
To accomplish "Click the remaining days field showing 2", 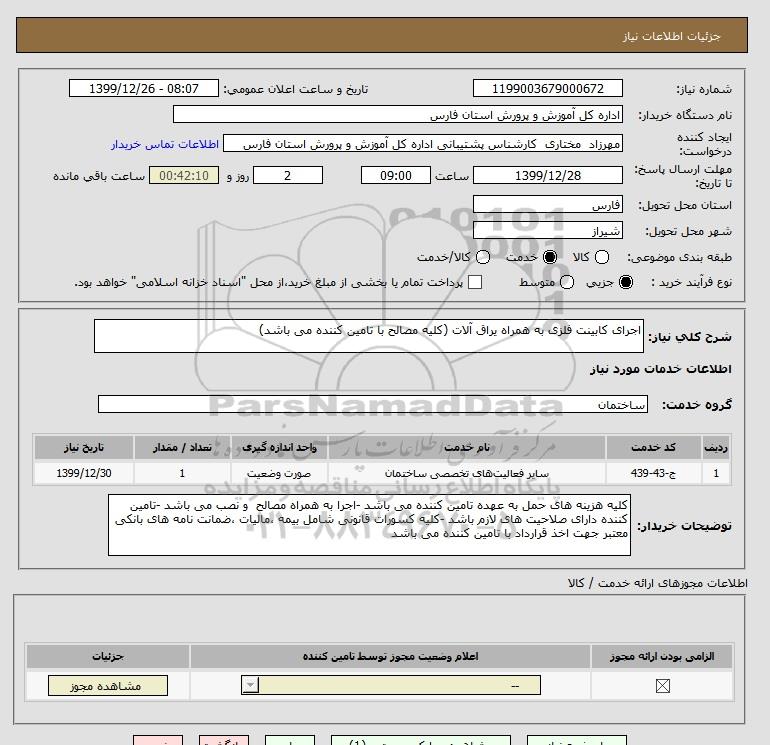I will (x=287, y=175).
